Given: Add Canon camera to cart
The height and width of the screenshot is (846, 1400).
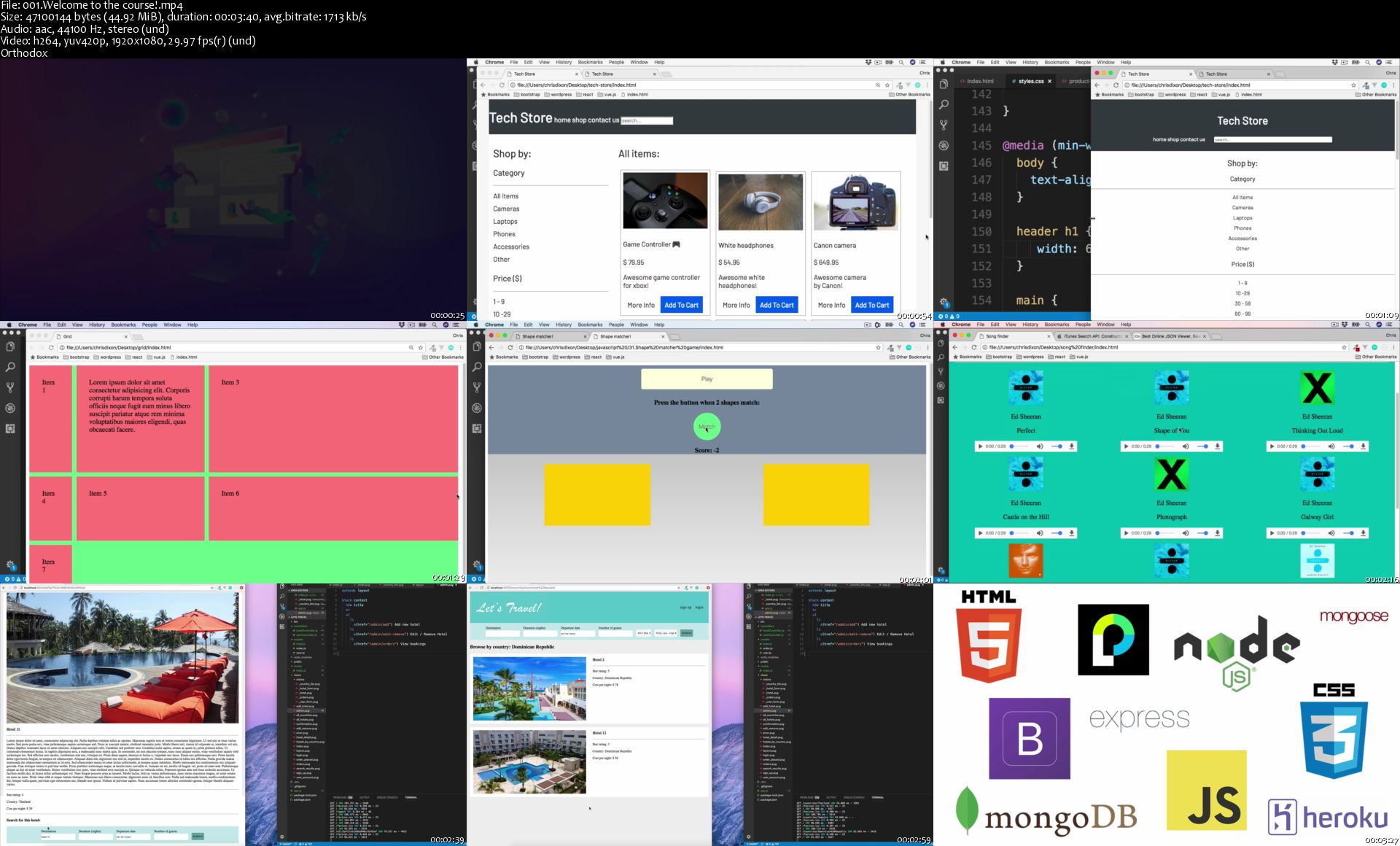Looking at the screenshot, I should 871,305.
